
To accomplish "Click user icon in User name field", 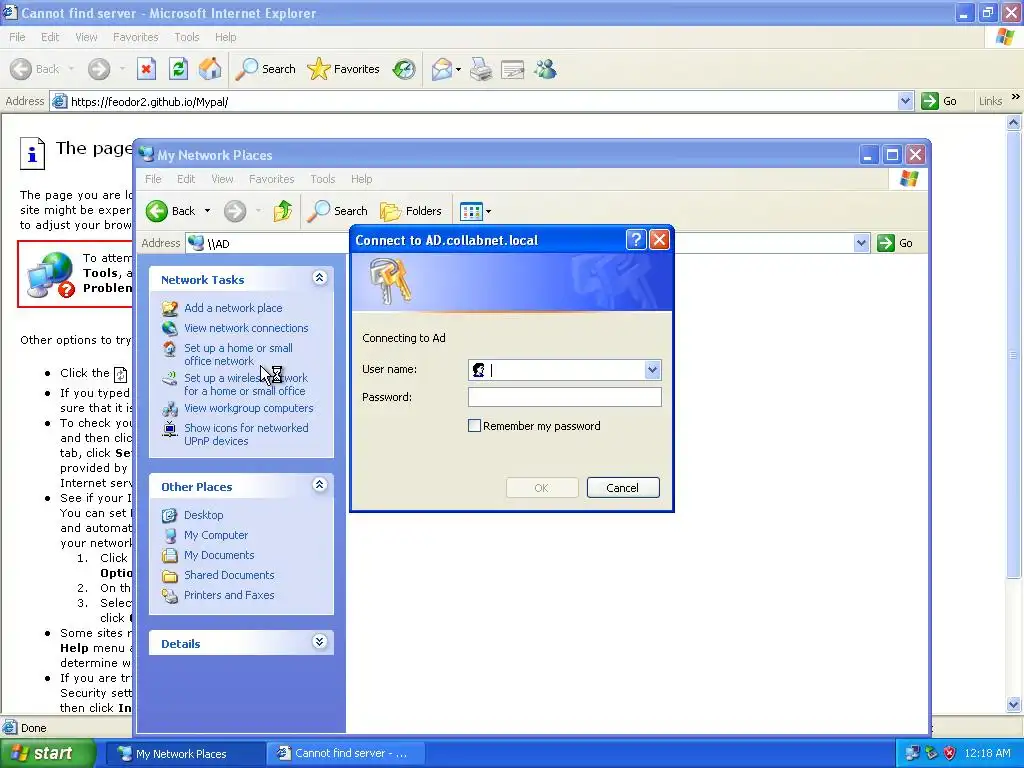I will click(x=479, y=370).
